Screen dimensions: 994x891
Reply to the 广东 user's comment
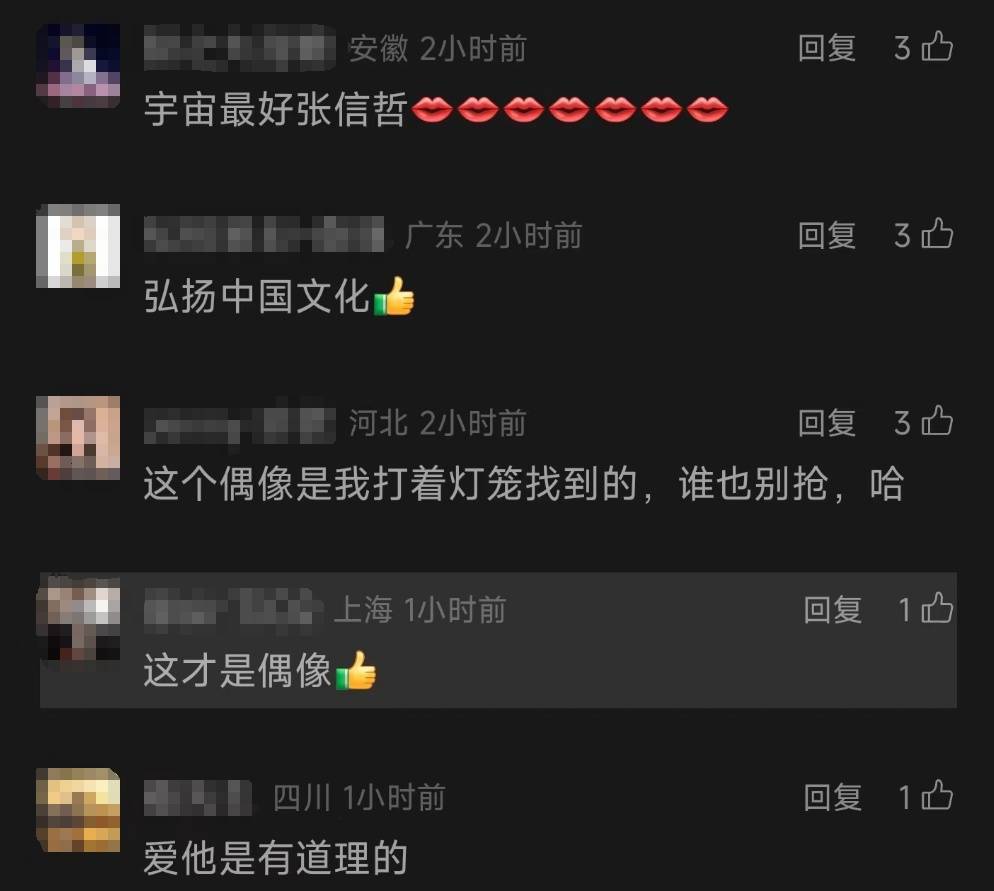[827, 235]
